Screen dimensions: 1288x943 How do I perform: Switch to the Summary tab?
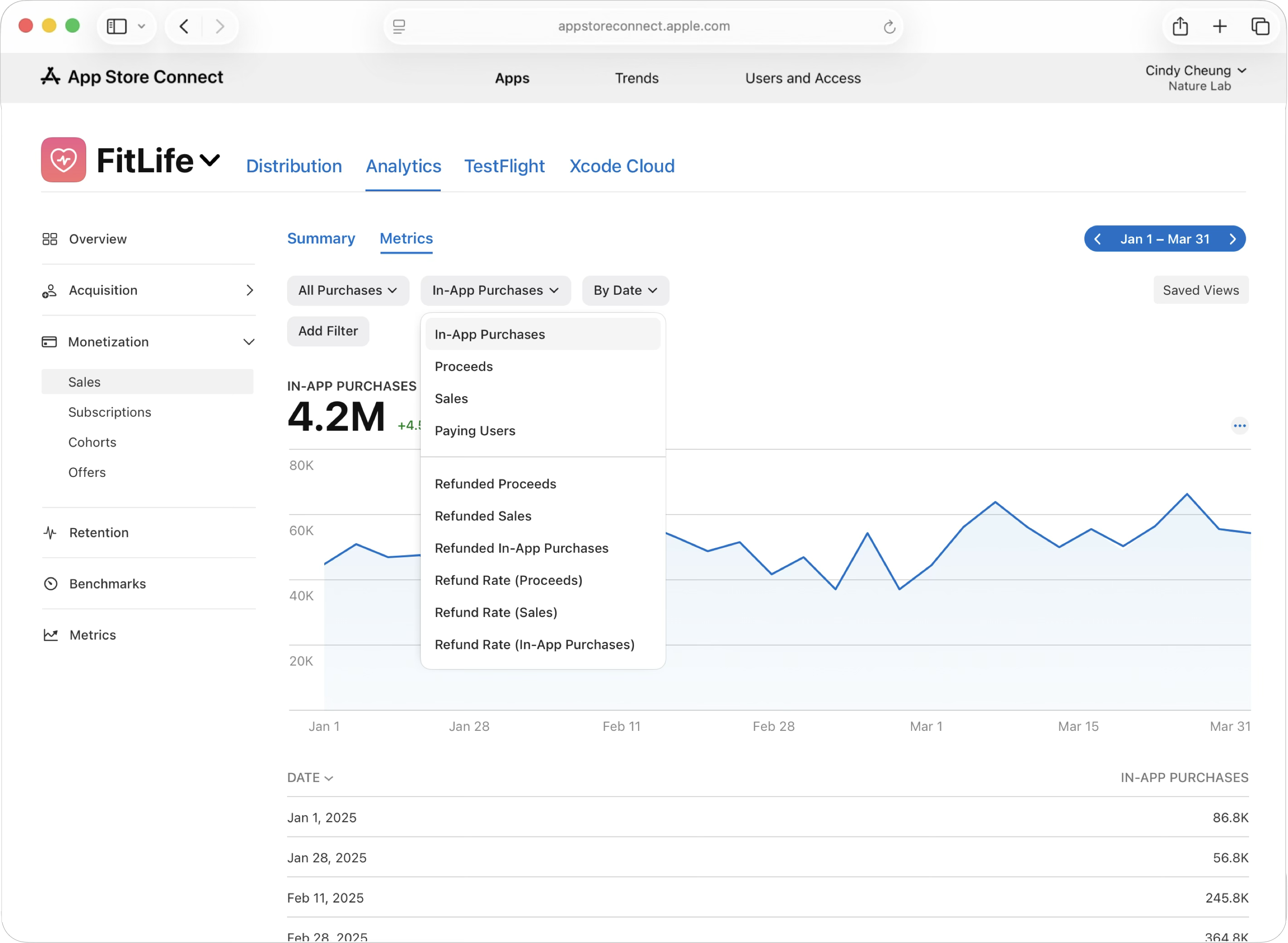tap(321, 238)
